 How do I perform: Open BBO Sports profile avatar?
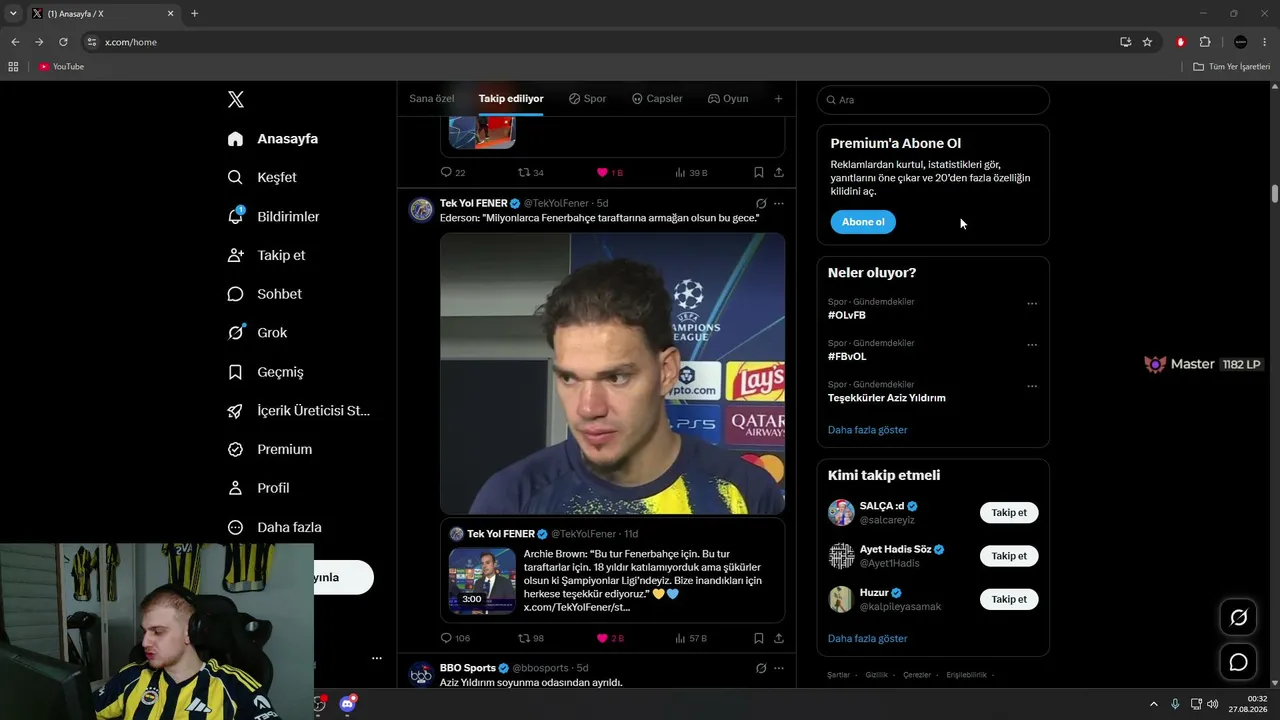click(x=421, y=675)
